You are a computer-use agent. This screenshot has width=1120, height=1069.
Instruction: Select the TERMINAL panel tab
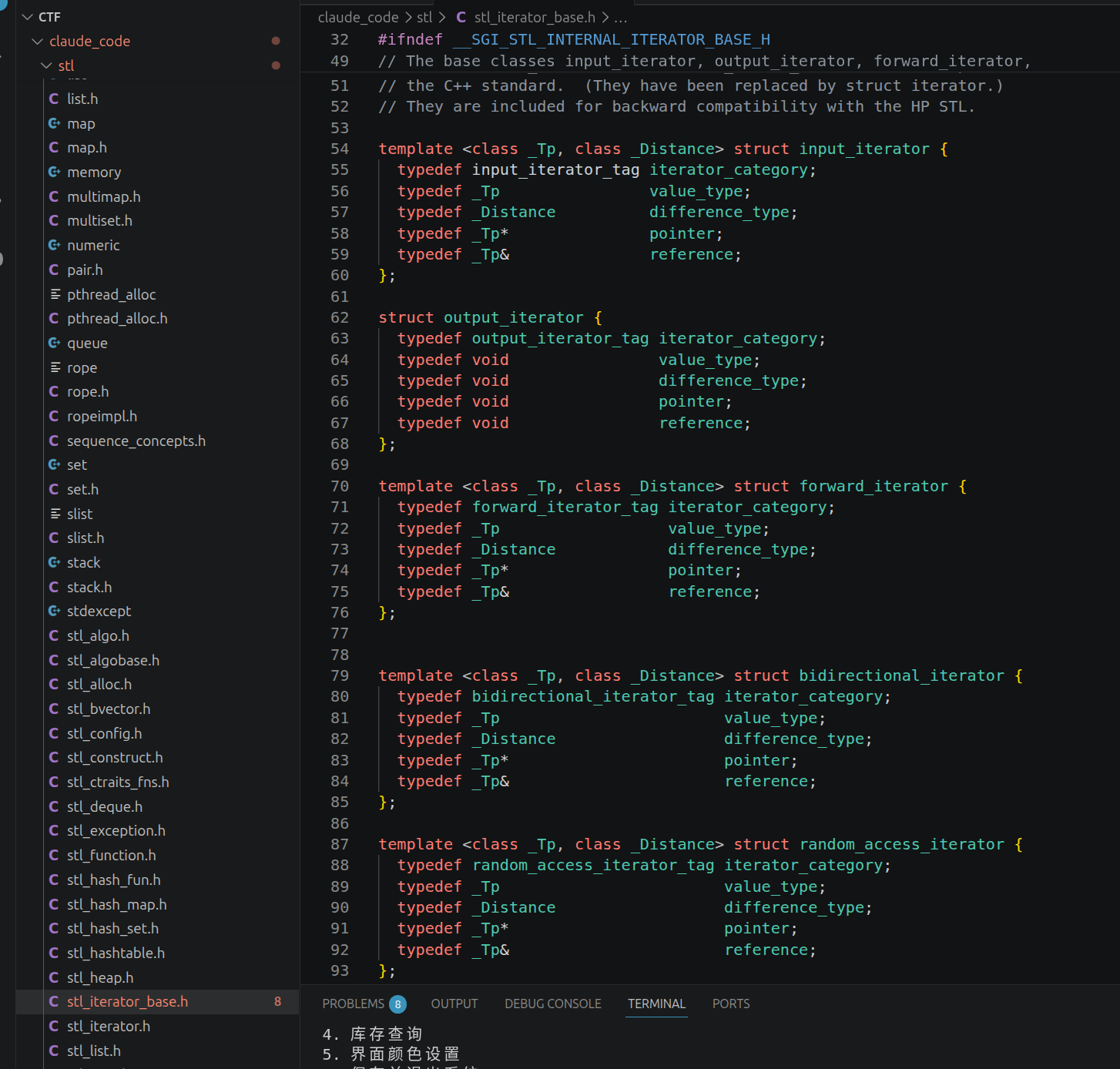click(656, 1004)
